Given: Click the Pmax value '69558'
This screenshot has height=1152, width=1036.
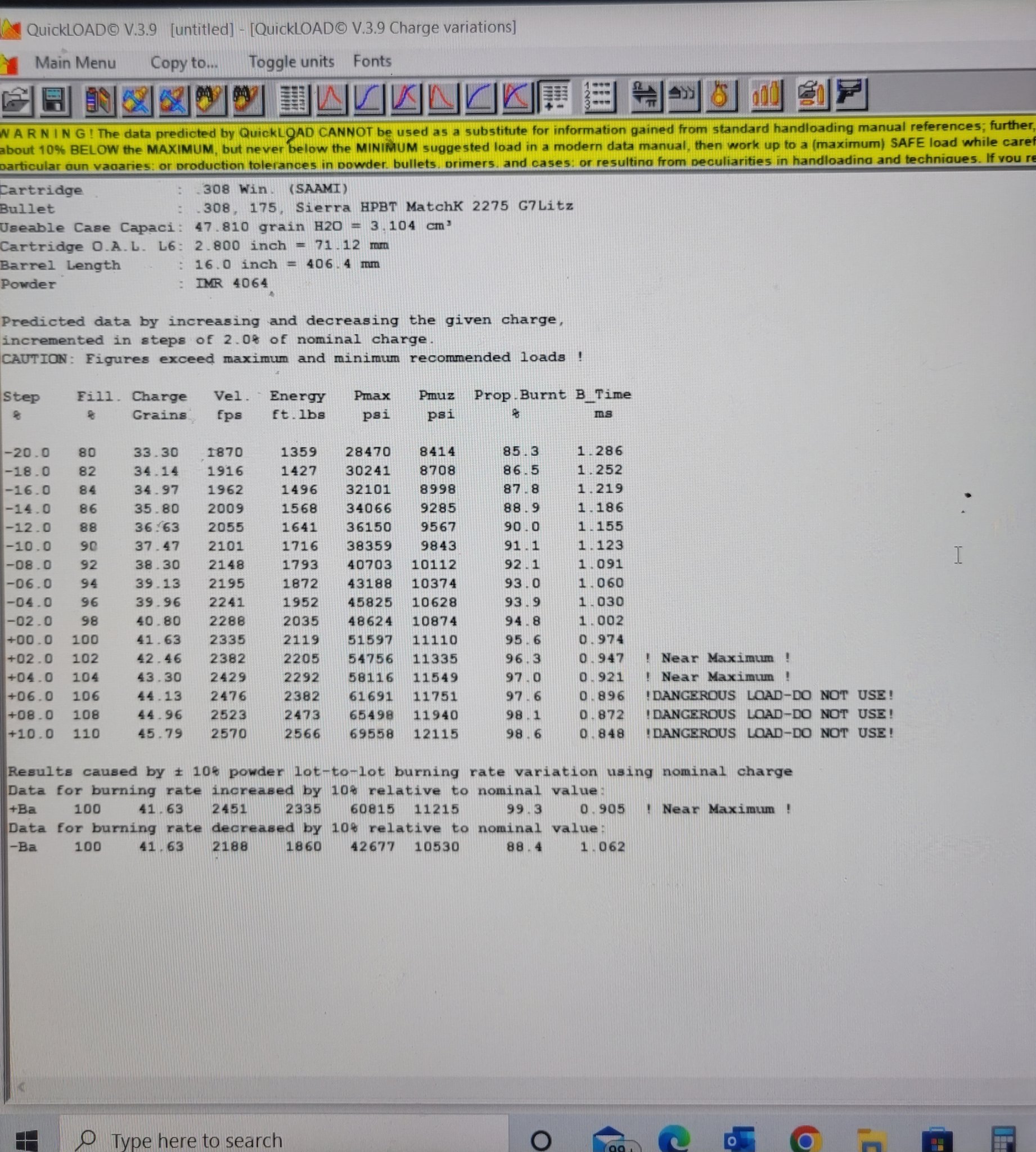Looking at the screenshot, I should coord(371,733).
